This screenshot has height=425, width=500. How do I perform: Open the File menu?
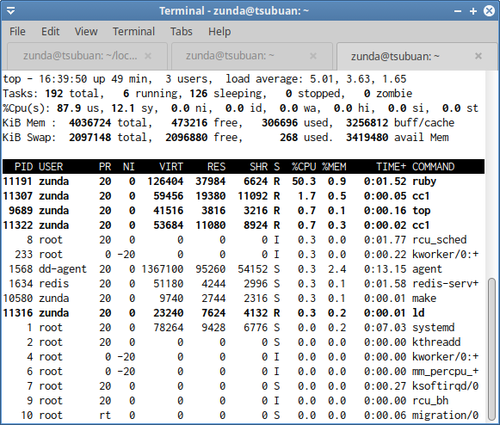(x=17, y=31)
